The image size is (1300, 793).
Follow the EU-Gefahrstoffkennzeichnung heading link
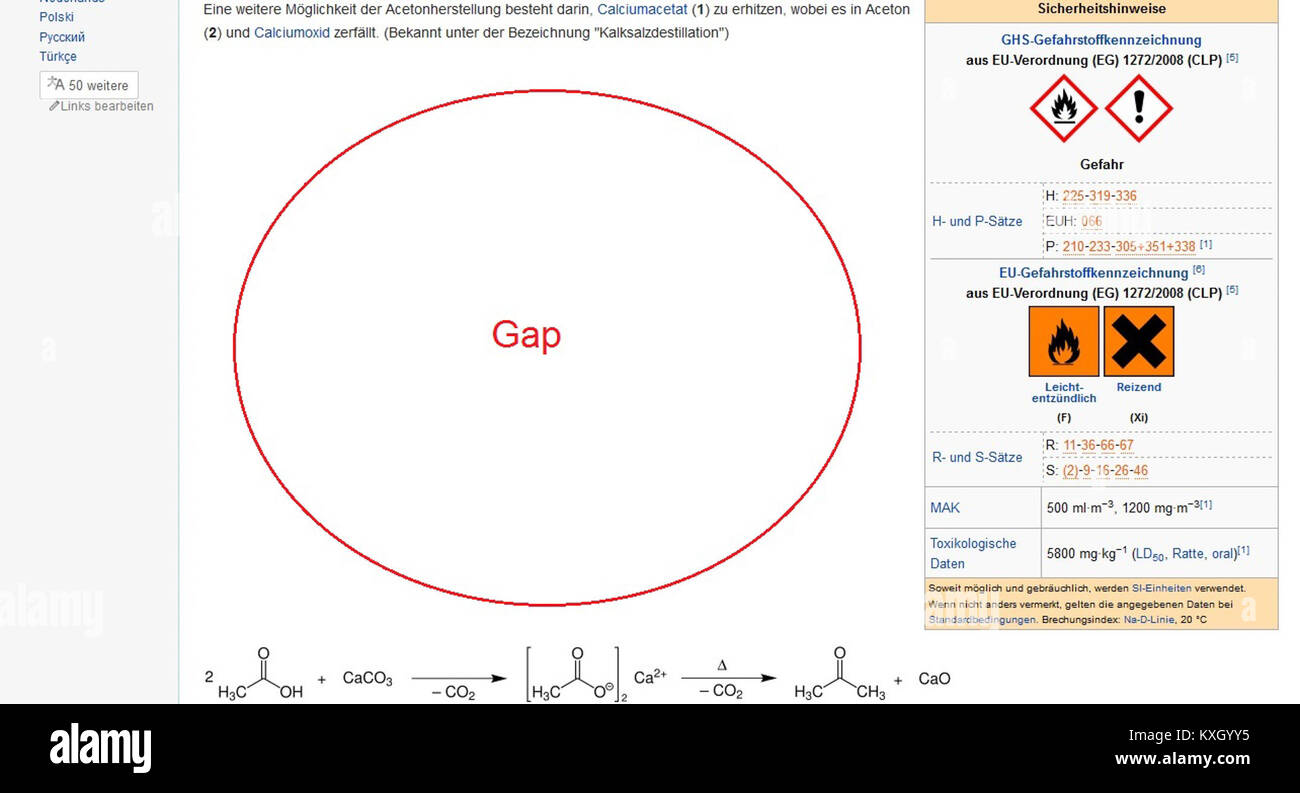pos(1093,273)
